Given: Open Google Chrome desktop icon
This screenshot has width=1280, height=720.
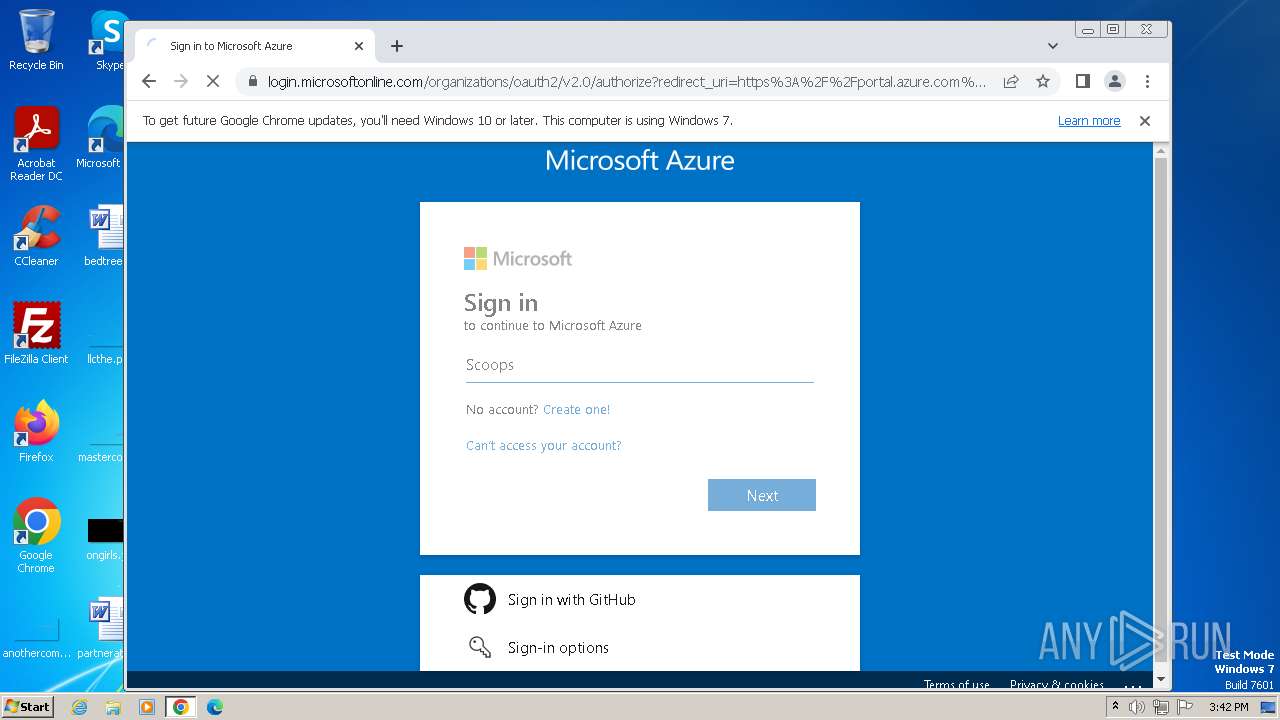Looking at the screenshot, I should [36, 535].
